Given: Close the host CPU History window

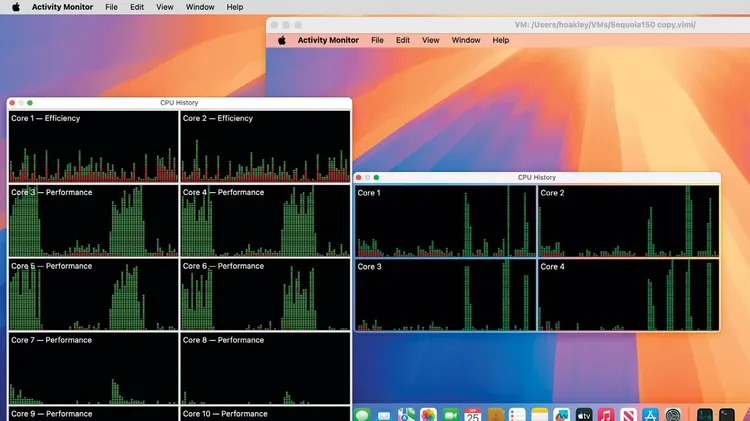Looking at the screenshot, I should point(12,103).
